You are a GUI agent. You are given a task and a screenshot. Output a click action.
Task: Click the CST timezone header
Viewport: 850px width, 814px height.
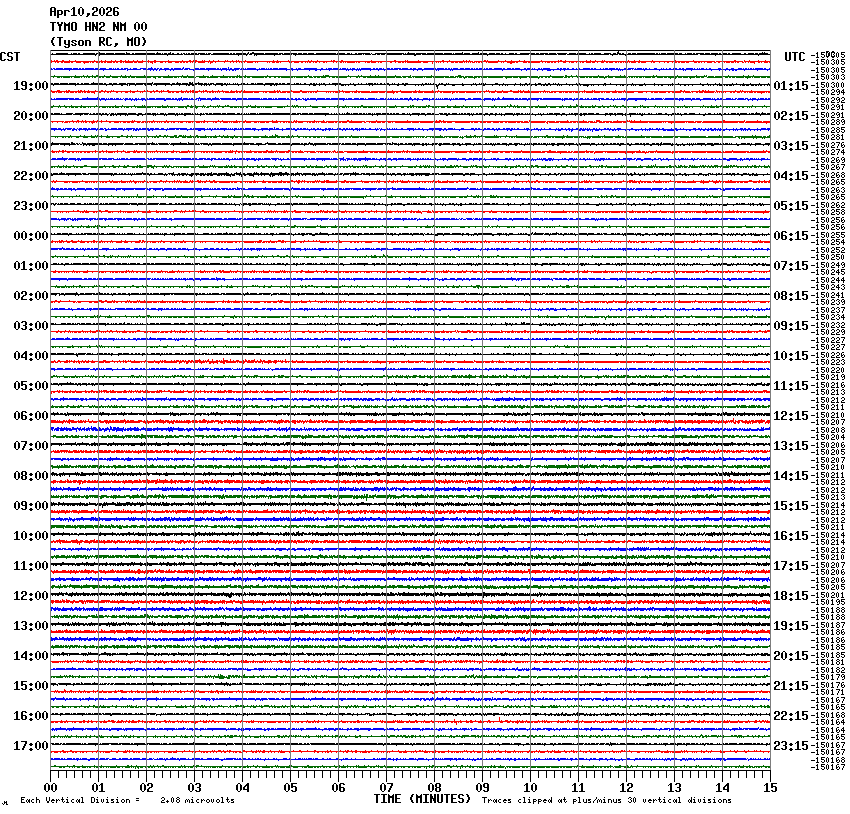(x=11, y=56)
